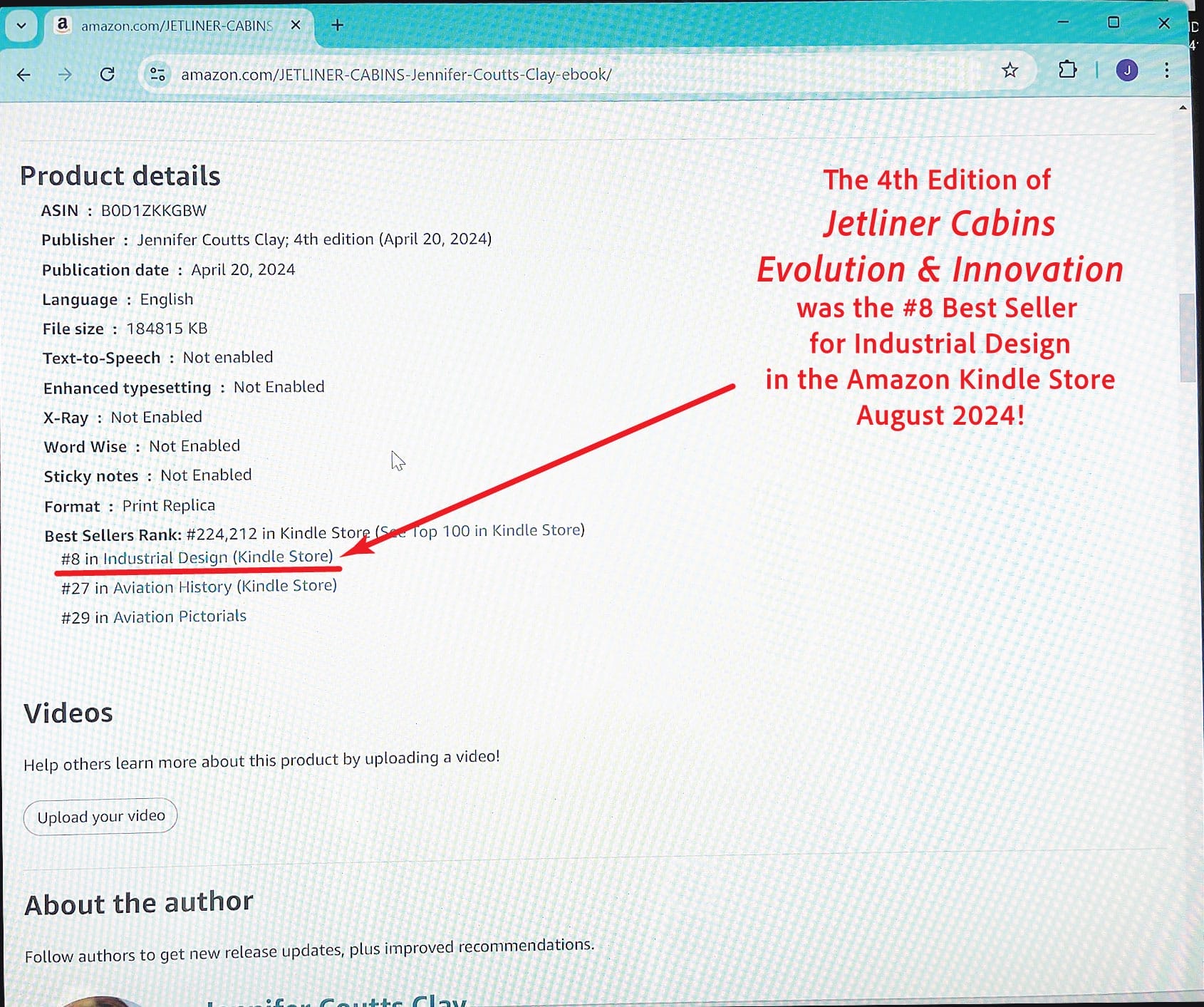Image resolution: width=1204 pixels, height=1007 pixels.
Task: Open the Chrome profile avatar
Action: [1126, 71]
